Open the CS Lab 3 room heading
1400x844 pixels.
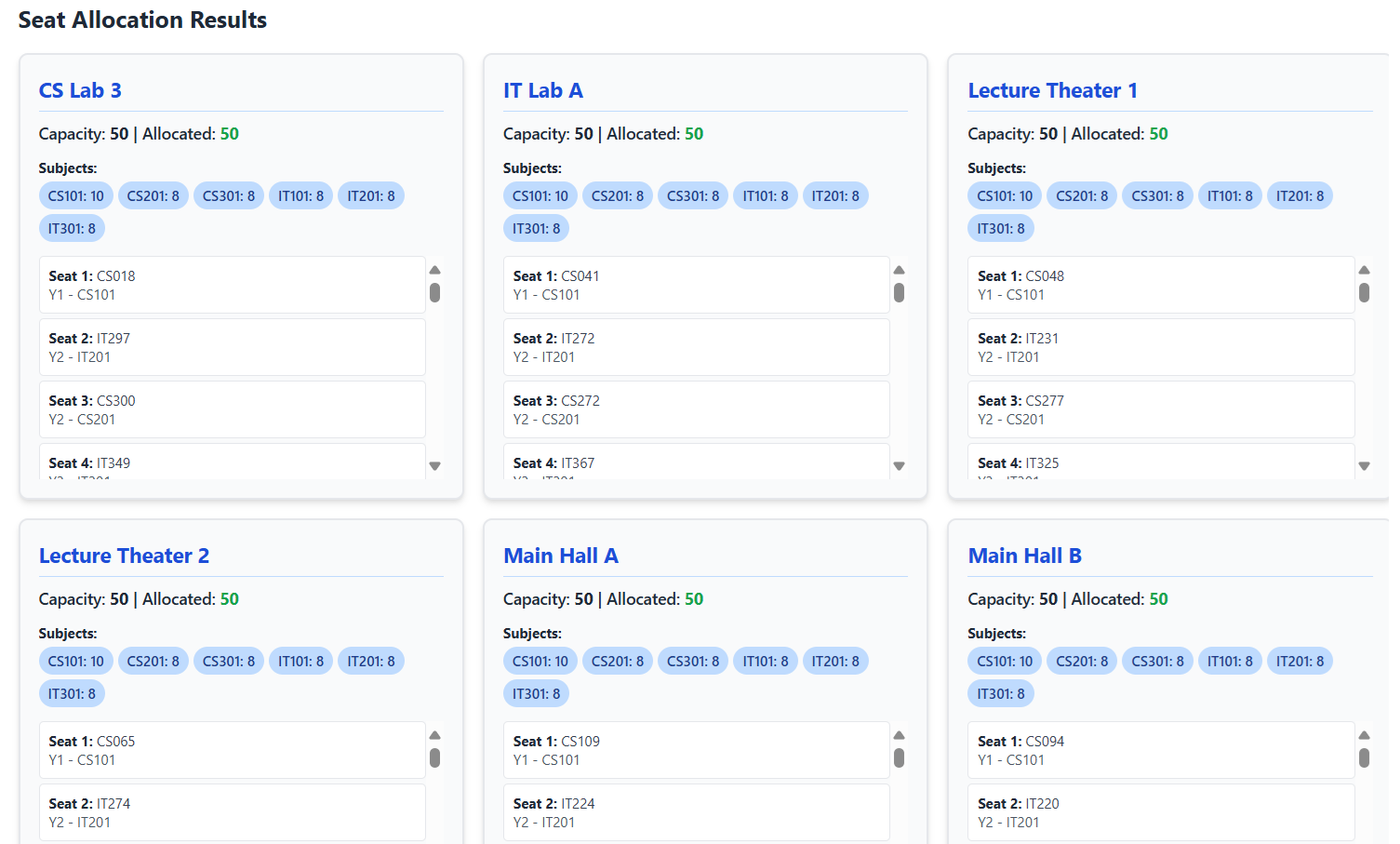(x=80, y=90)
